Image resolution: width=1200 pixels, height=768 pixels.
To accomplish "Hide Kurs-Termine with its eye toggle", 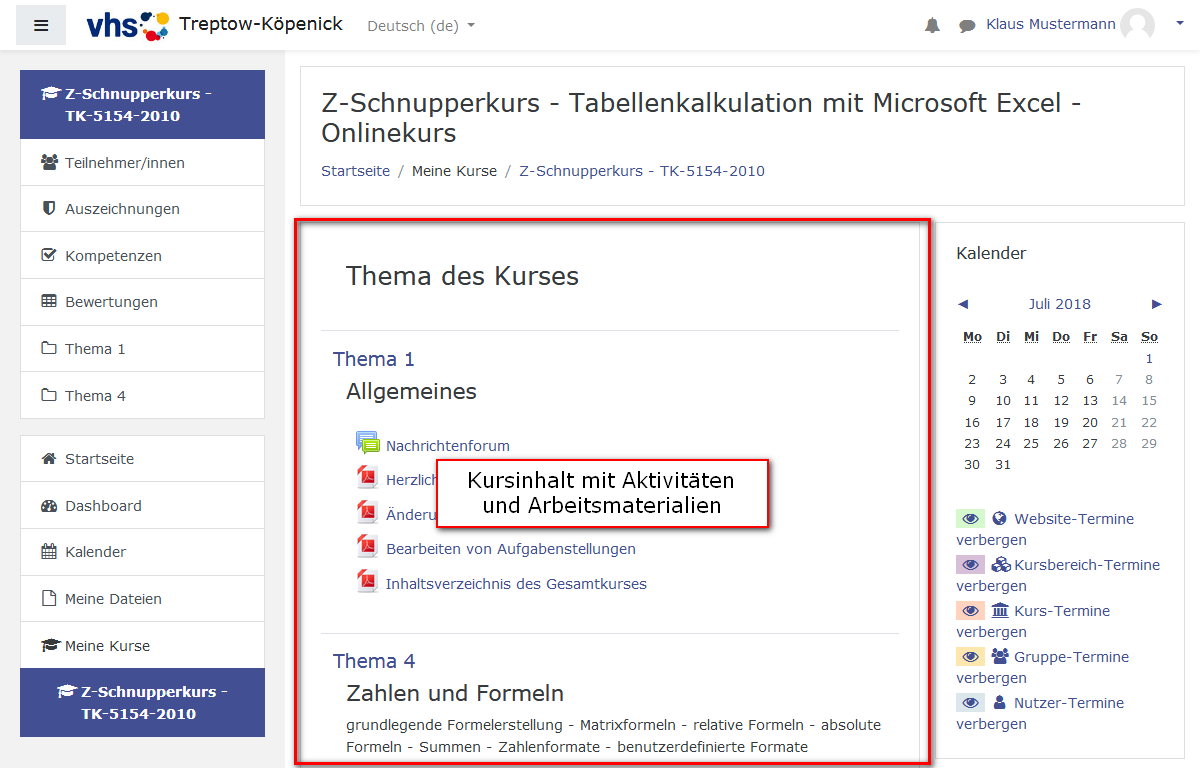I will 971,611.
